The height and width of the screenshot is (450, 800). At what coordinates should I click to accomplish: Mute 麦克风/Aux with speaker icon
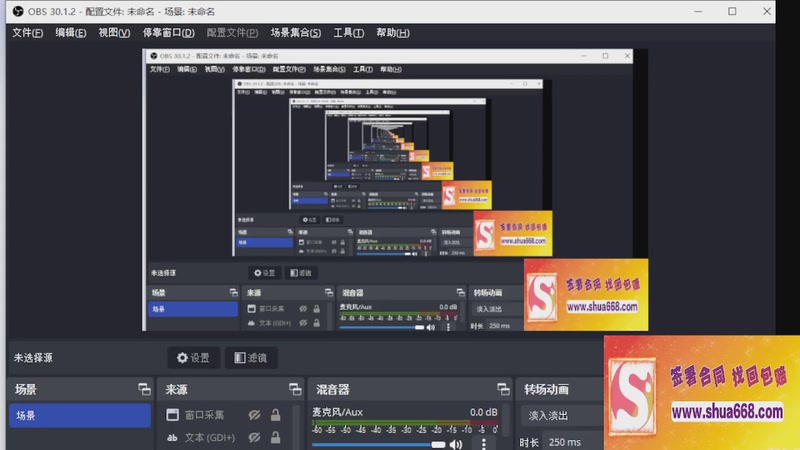point(456,444)
